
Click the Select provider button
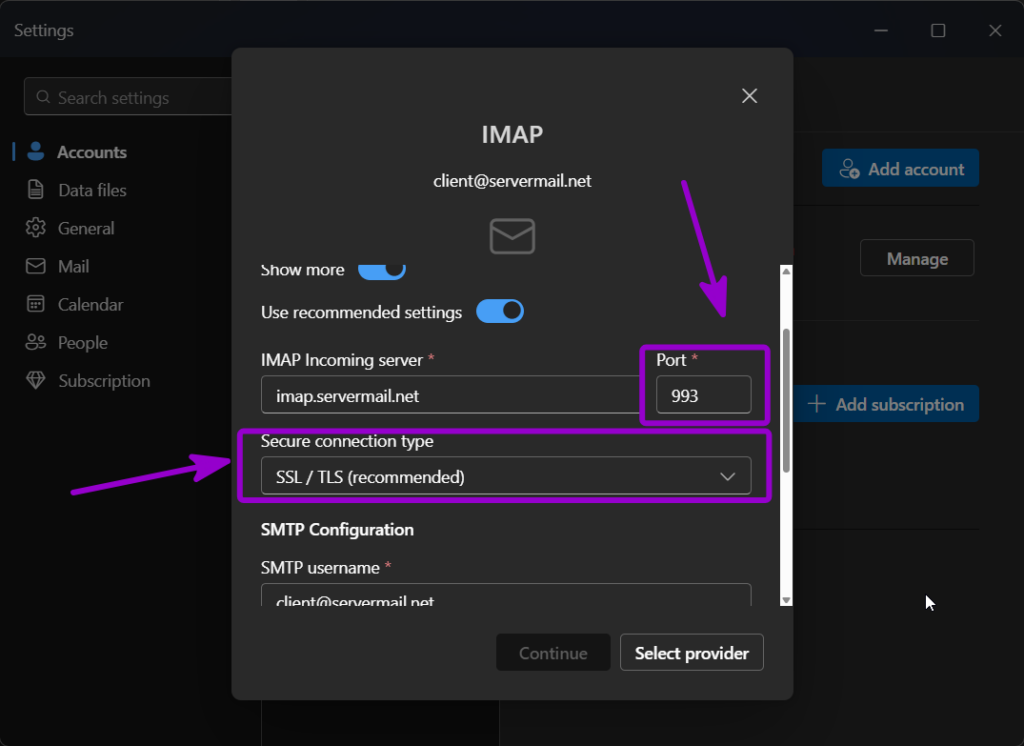click(x=692, y=653)
